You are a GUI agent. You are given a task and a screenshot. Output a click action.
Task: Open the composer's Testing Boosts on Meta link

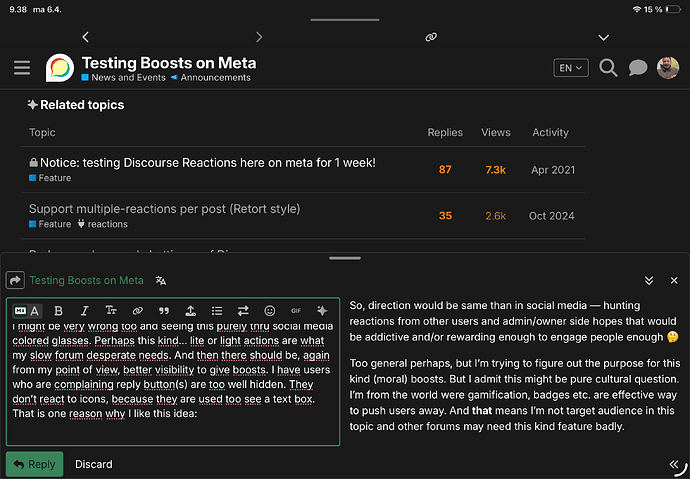click(x=87, y=280)
